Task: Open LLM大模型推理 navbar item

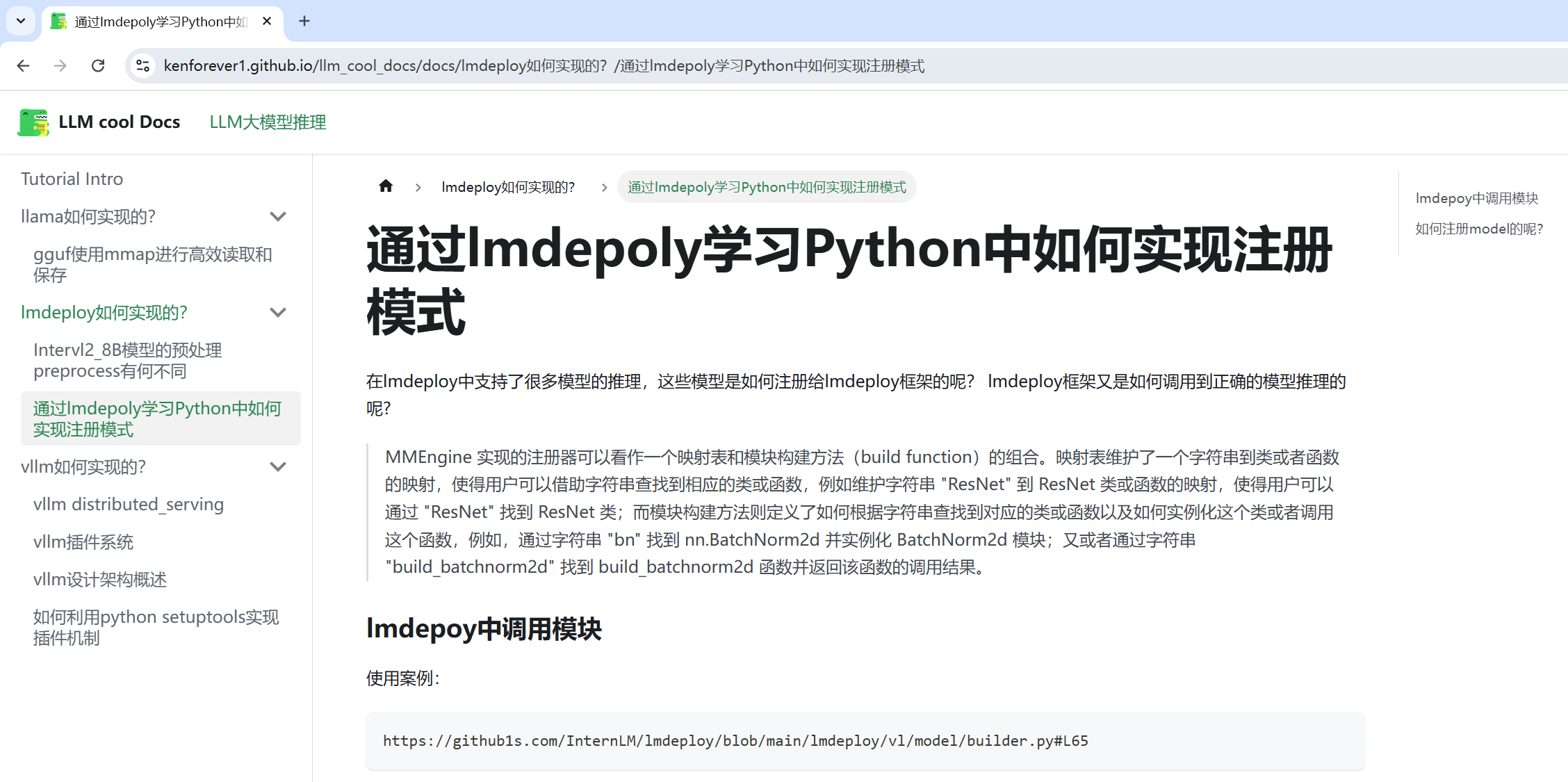Action: [x=268, y=122]
